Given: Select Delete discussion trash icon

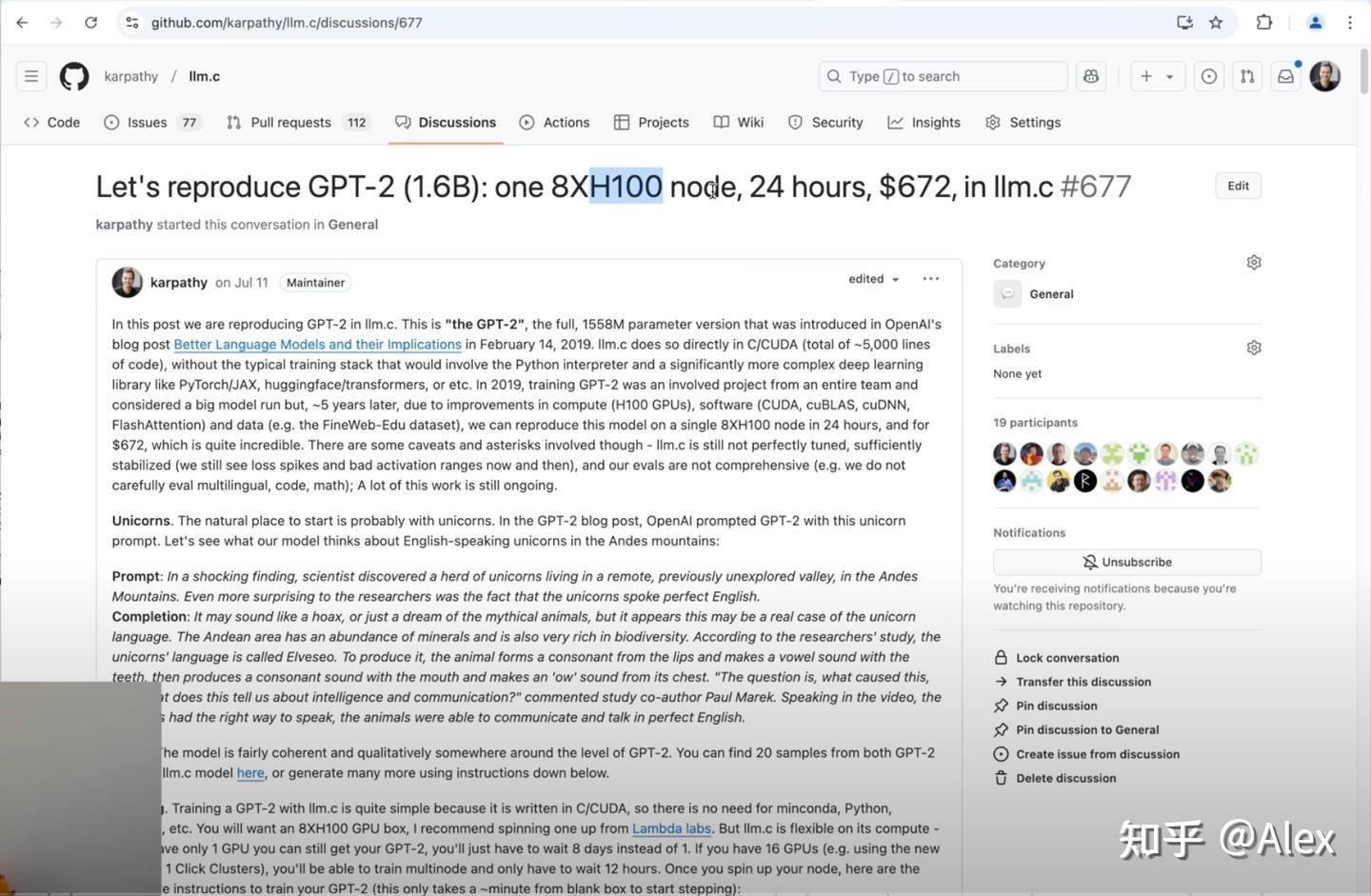Looking at the screenshot, I should [1000, 777].
